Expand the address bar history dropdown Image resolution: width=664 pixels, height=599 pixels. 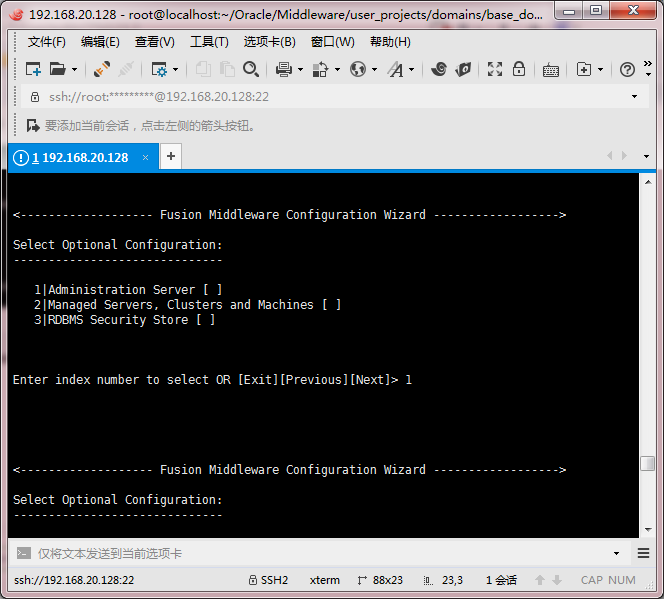coord(634,97)
